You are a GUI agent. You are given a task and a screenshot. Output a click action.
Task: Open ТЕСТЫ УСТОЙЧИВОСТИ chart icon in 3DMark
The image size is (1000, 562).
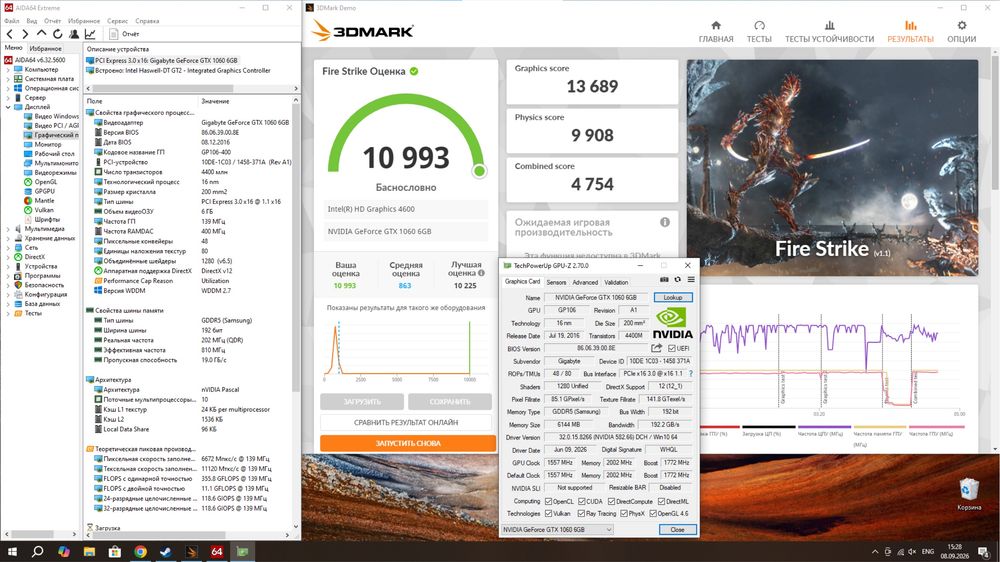[x=829, y=26]
